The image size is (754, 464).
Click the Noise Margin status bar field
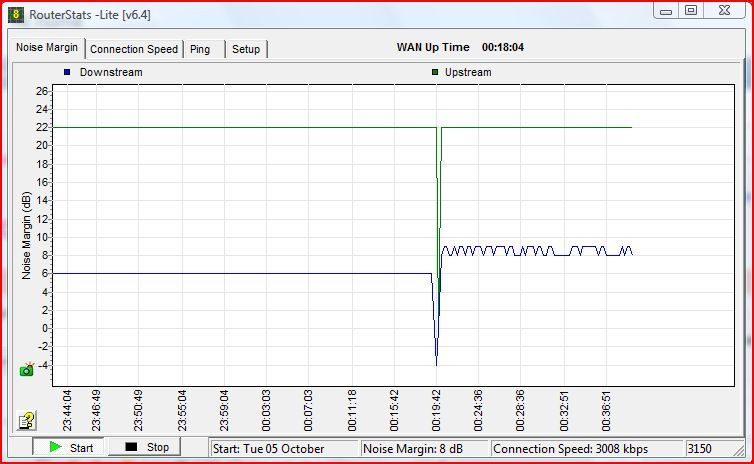(424, 448)
